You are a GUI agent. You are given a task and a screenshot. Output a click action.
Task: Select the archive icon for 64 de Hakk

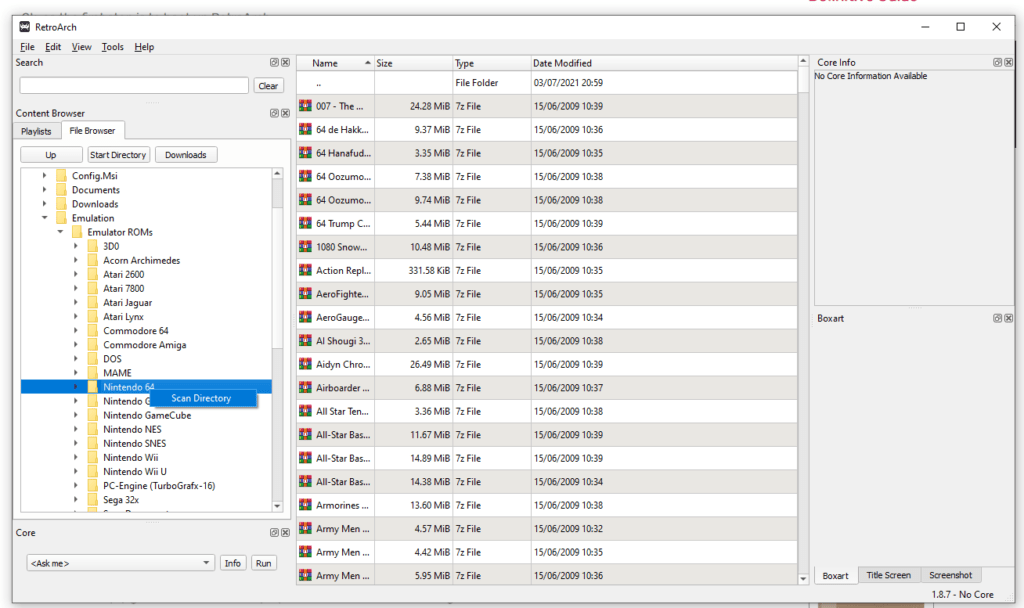click(305, 129)
